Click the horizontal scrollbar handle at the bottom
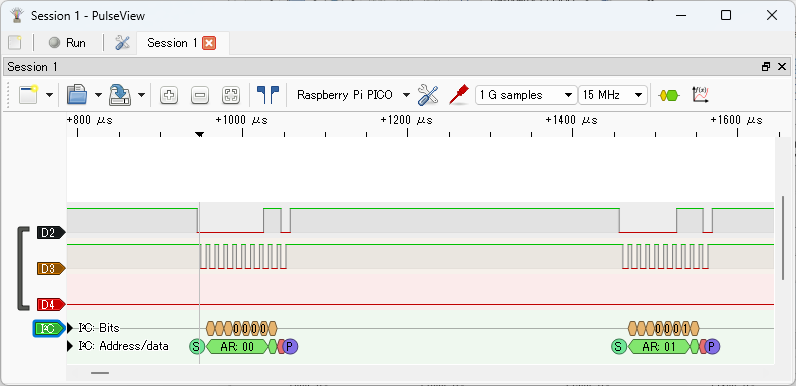Viewport: 796px width, 386px height. click(100, 373)
